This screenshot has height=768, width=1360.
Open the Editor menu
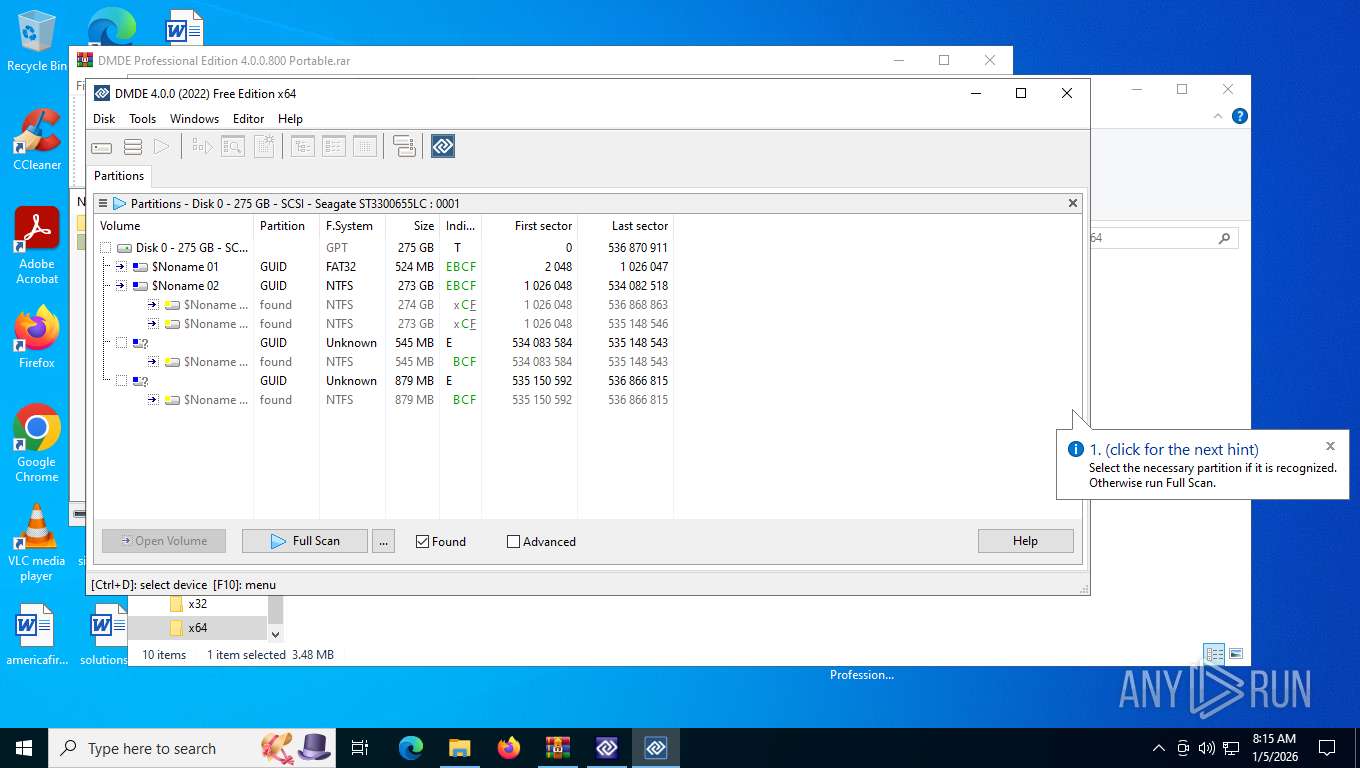(x=249, y=118)
